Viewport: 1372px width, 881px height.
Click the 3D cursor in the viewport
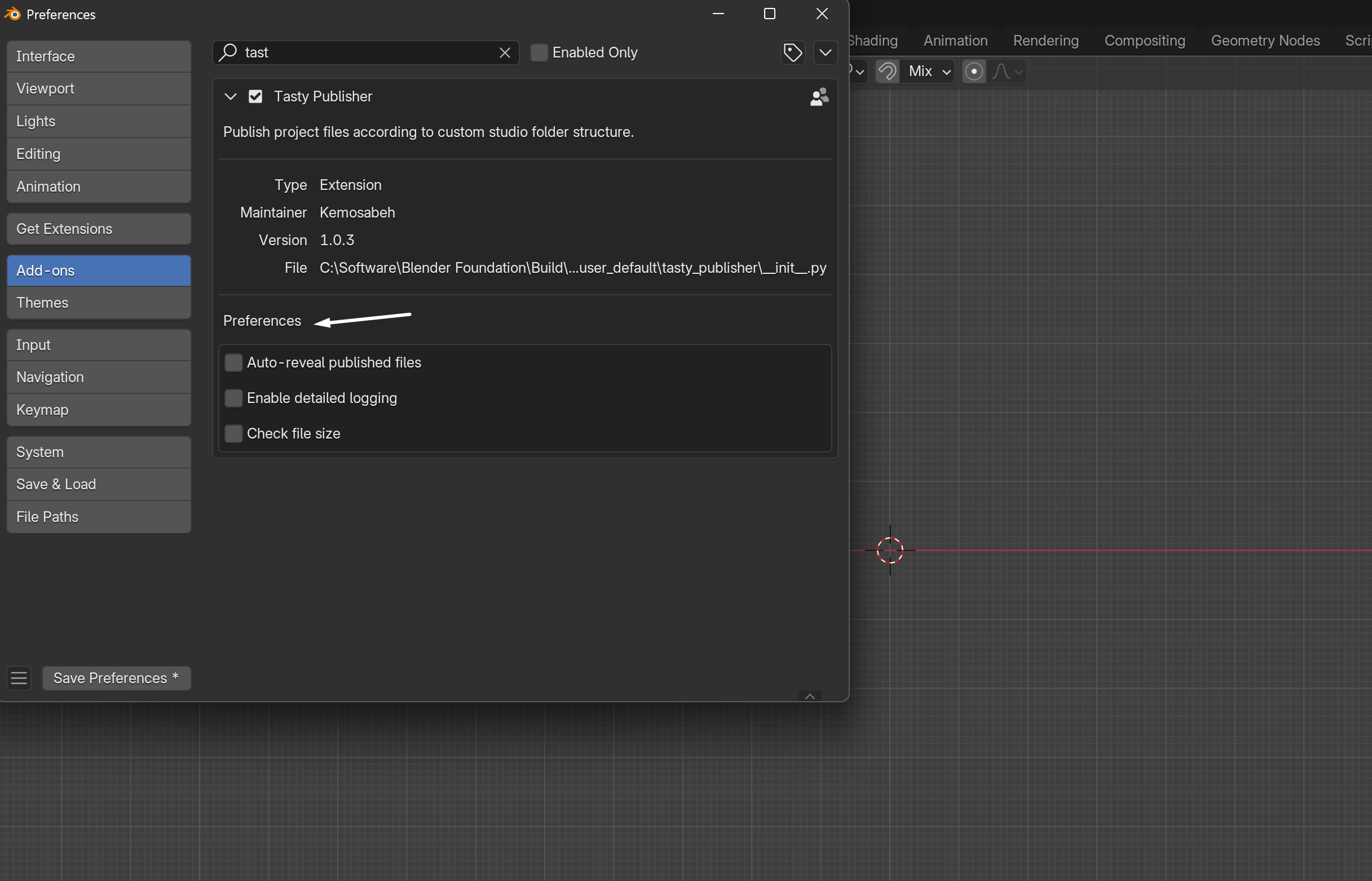coord(889,550)
